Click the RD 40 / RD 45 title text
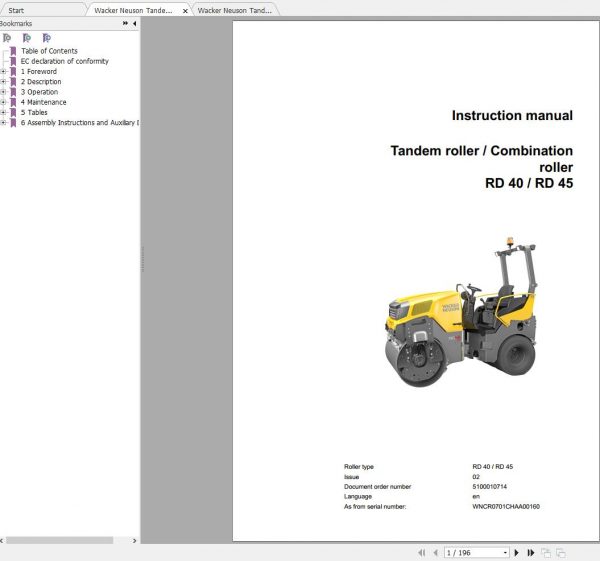The width and height of the screenshot is (600, 561). 529,183
